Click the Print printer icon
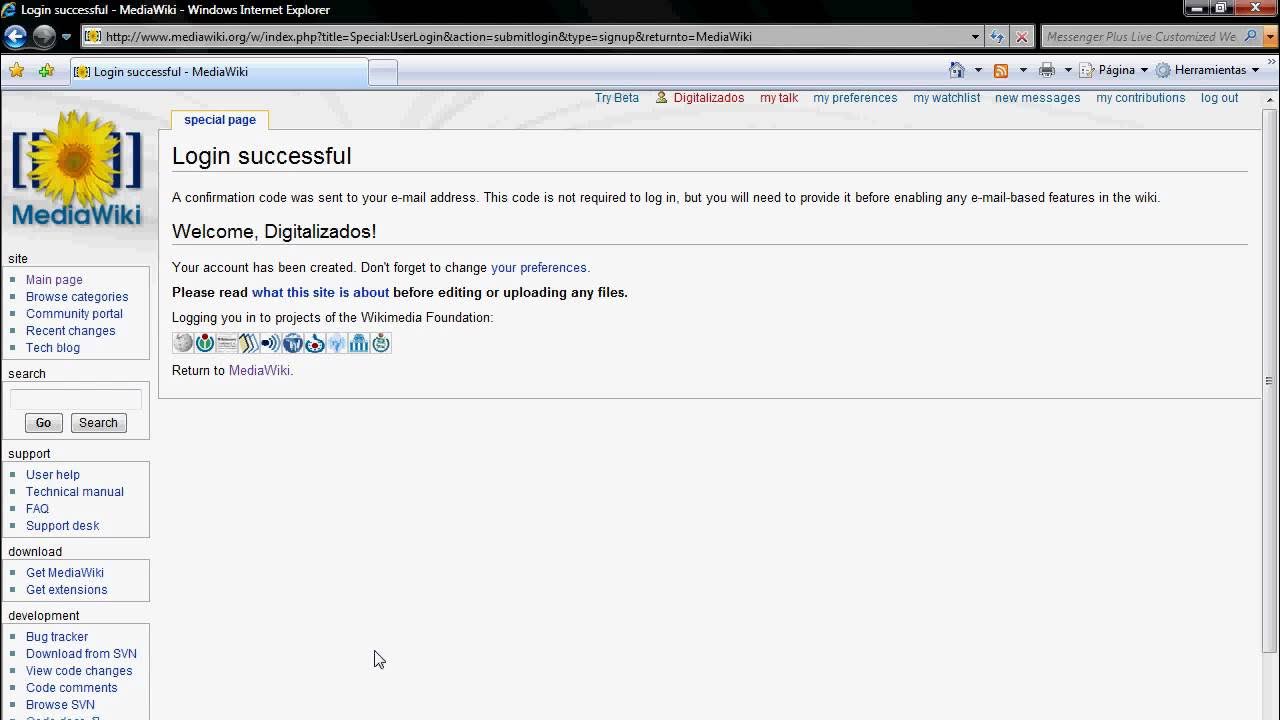The height and width of the screenshot is (720, 1280). tap(1047, 70)
